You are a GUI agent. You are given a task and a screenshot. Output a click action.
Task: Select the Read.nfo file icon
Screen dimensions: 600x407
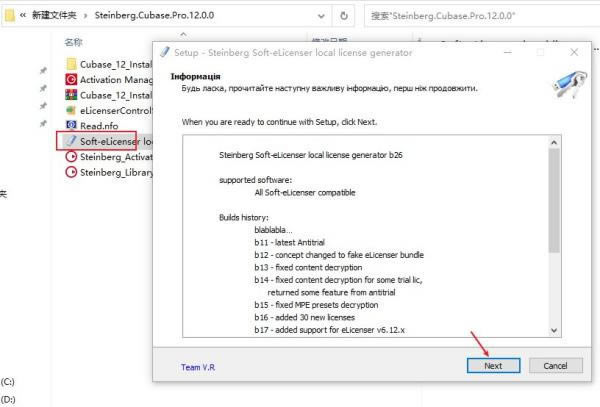71,125
